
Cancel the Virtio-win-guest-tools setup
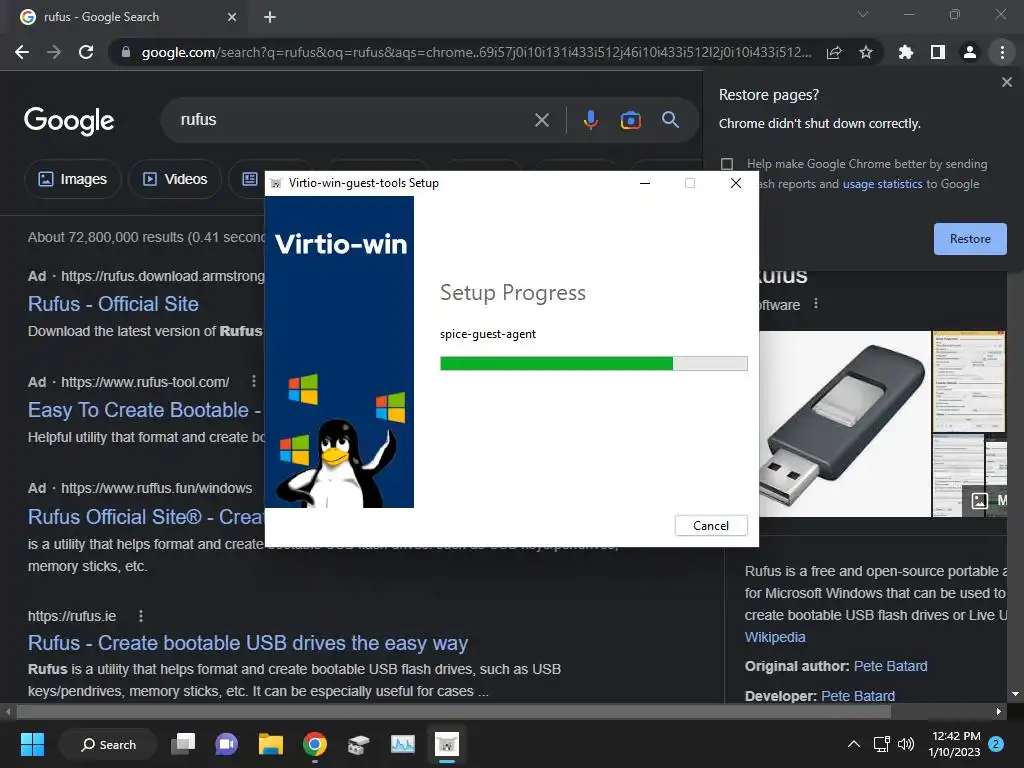711,526
